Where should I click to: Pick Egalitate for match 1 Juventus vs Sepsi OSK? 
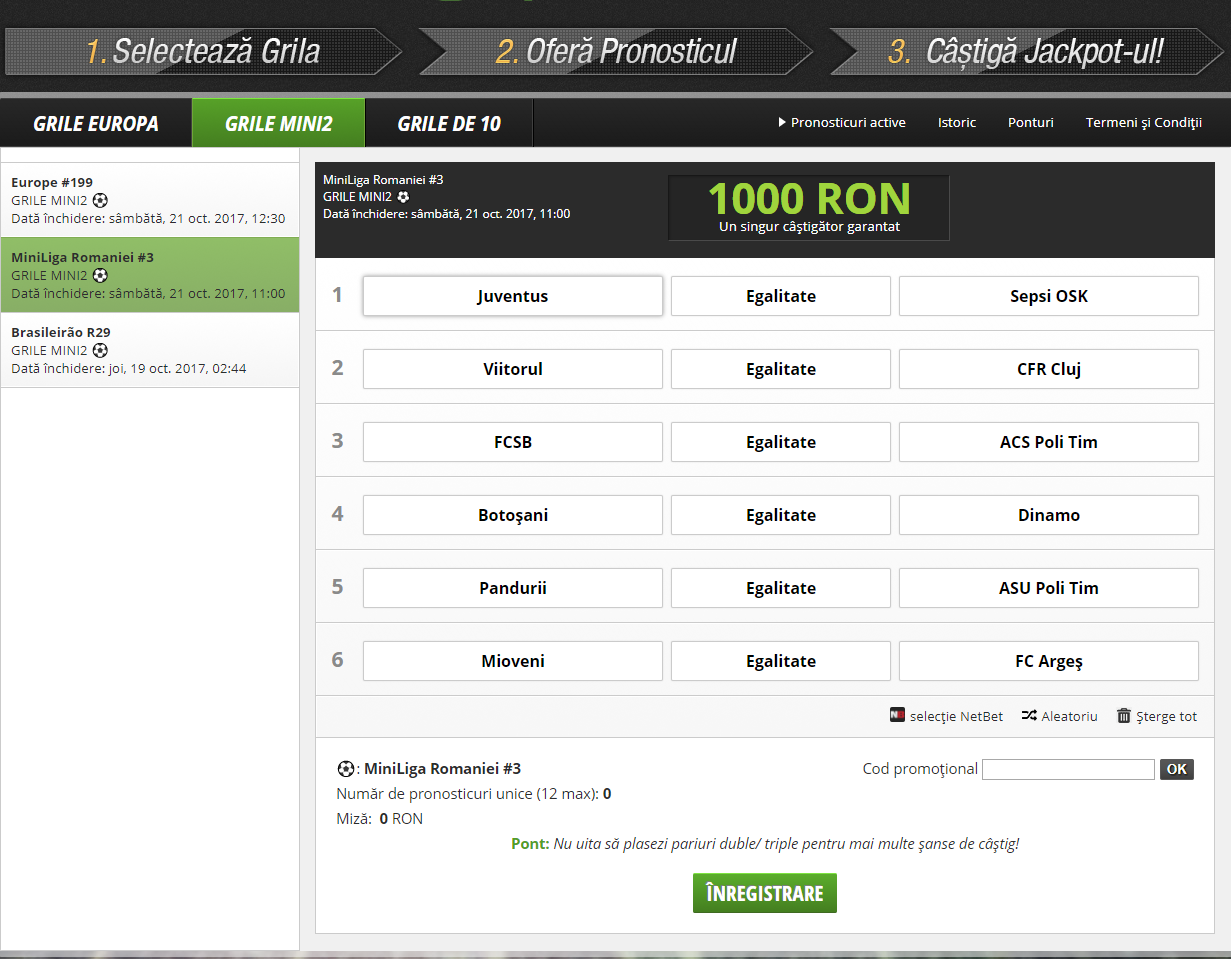[781, 296]
